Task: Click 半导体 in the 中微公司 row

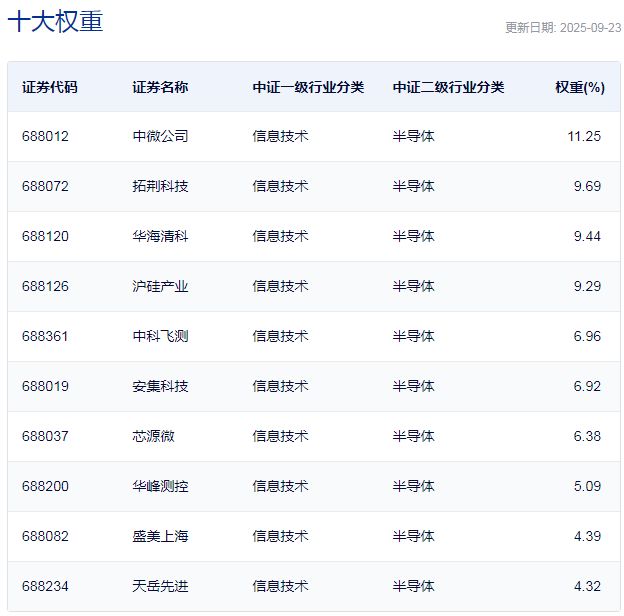Action: 413,136
